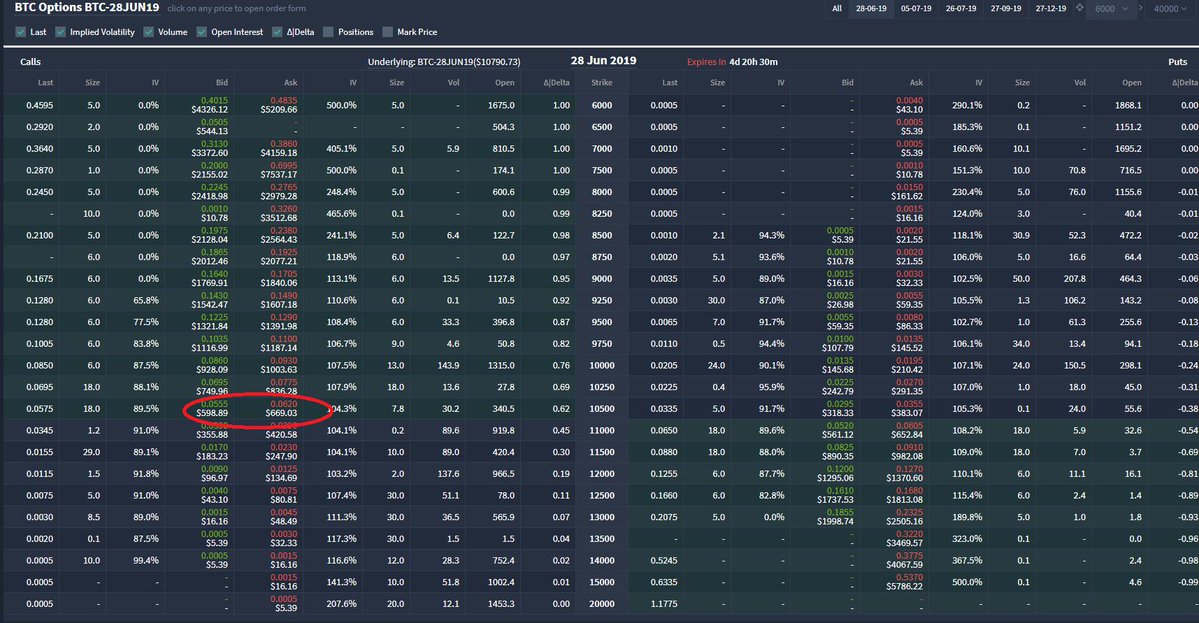Click call bid price $183.23
The width and height of the screenshot is (1199, 623).
(x=212, y=456)
